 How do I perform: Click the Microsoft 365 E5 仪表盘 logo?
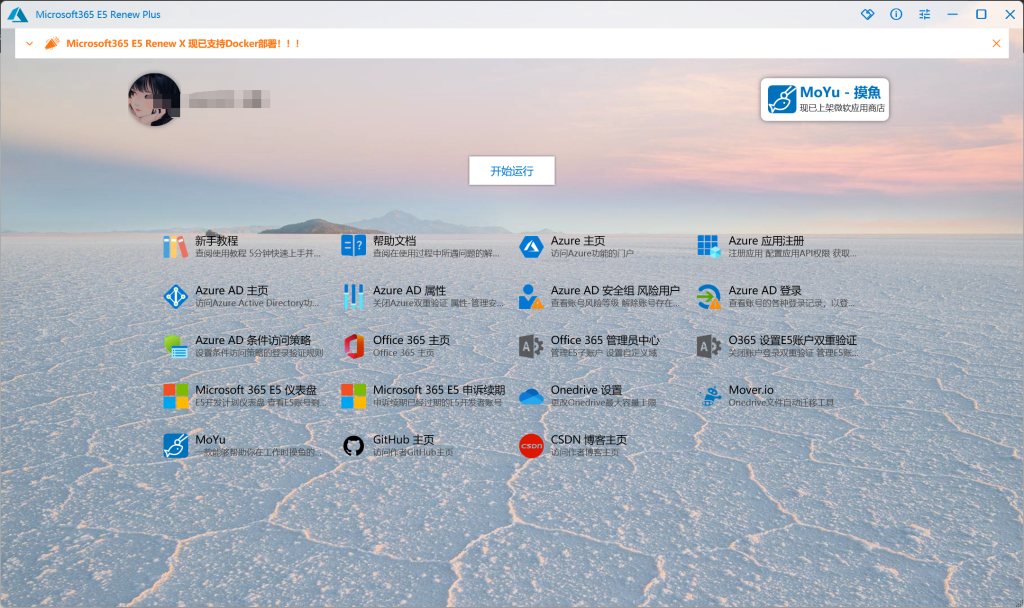[176, 396]
